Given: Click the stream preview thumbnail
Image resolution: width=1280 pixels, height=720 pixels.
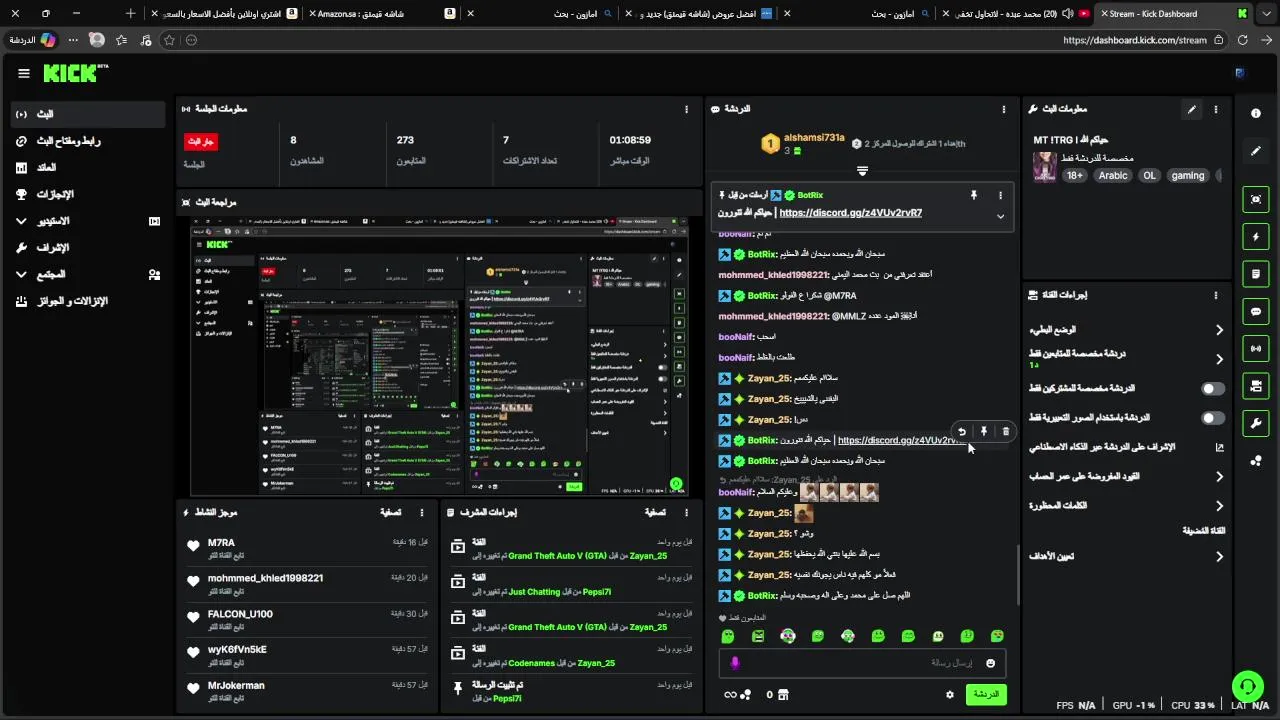Looking at the screenshot, I should pyautogui.click(x=439, y=357).
